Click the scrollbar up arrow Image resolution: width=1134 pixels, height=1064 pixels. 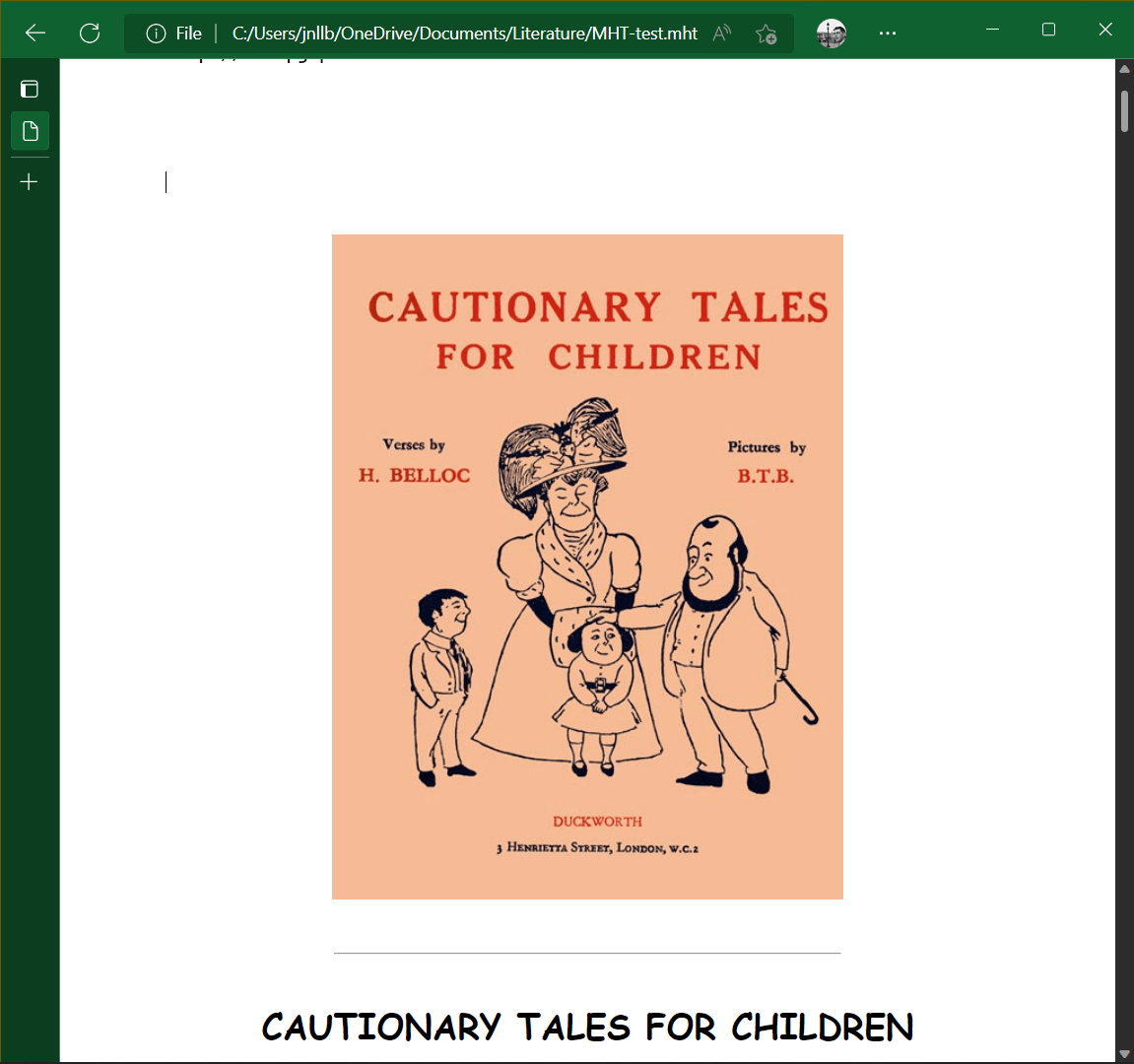(1124, 69)
